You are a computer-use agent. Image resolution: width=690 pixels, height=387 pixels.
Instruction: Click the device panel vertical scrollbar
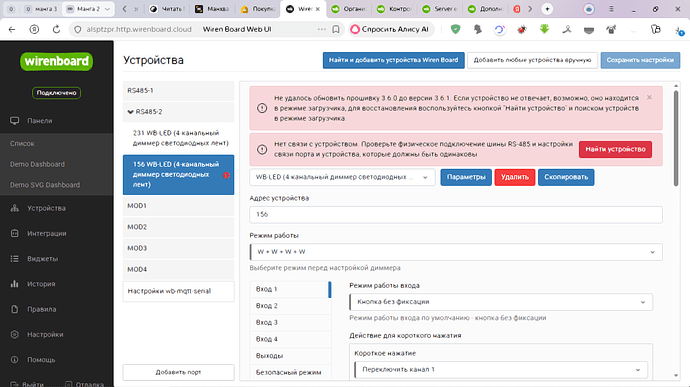[676, 139]
